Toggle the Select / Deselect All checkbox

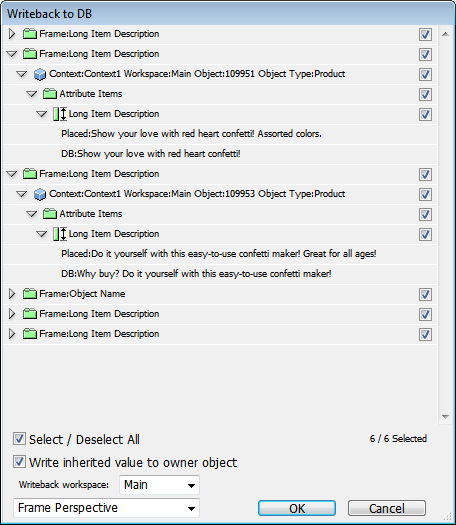(19, 439)
